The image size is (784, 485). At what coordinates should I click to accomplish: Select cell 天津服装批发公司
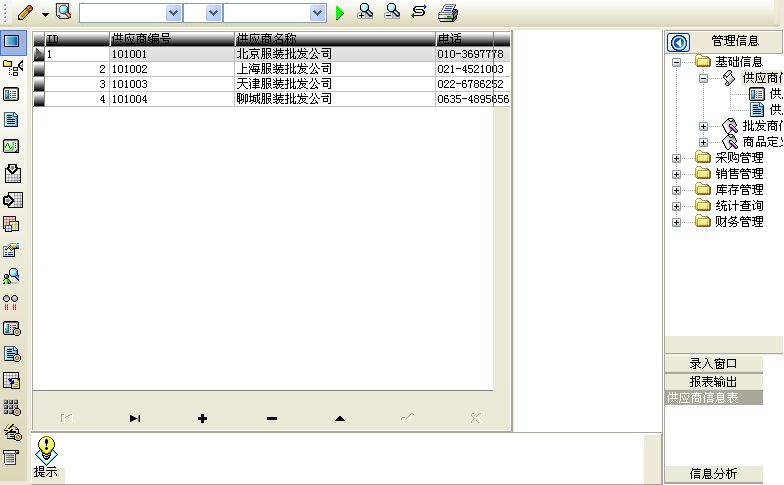335,84
